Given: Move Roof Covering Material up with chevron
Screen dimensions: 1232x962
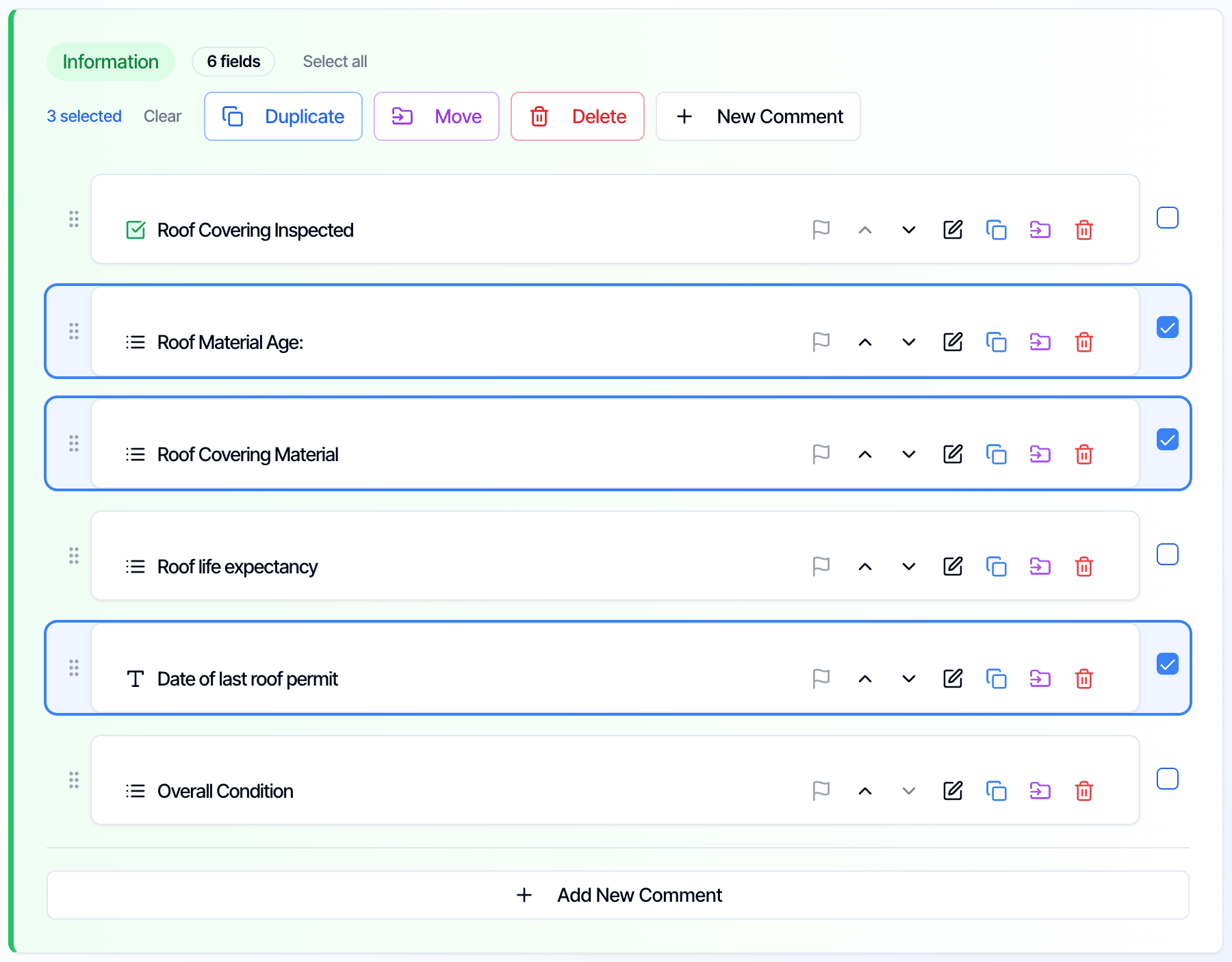Looking at the screenshot, I should [865, 454].
